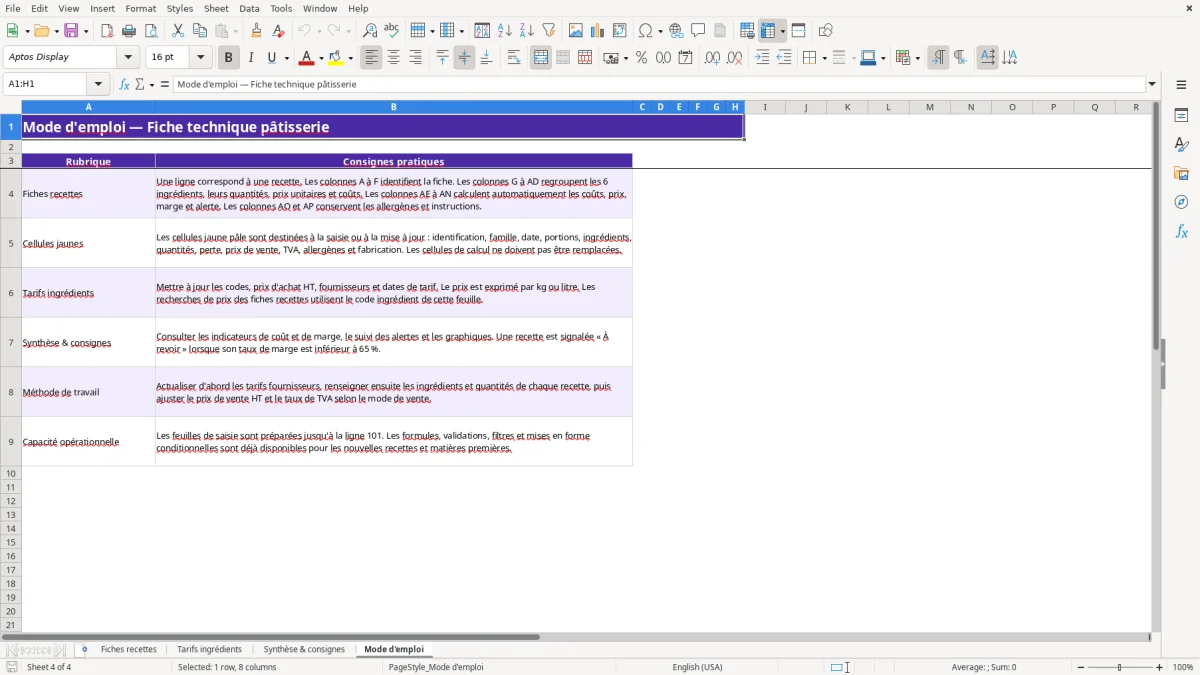The image size is (1200, 675).
Task: Switch to Fiches recettes sheet tab
Action: 128,650
